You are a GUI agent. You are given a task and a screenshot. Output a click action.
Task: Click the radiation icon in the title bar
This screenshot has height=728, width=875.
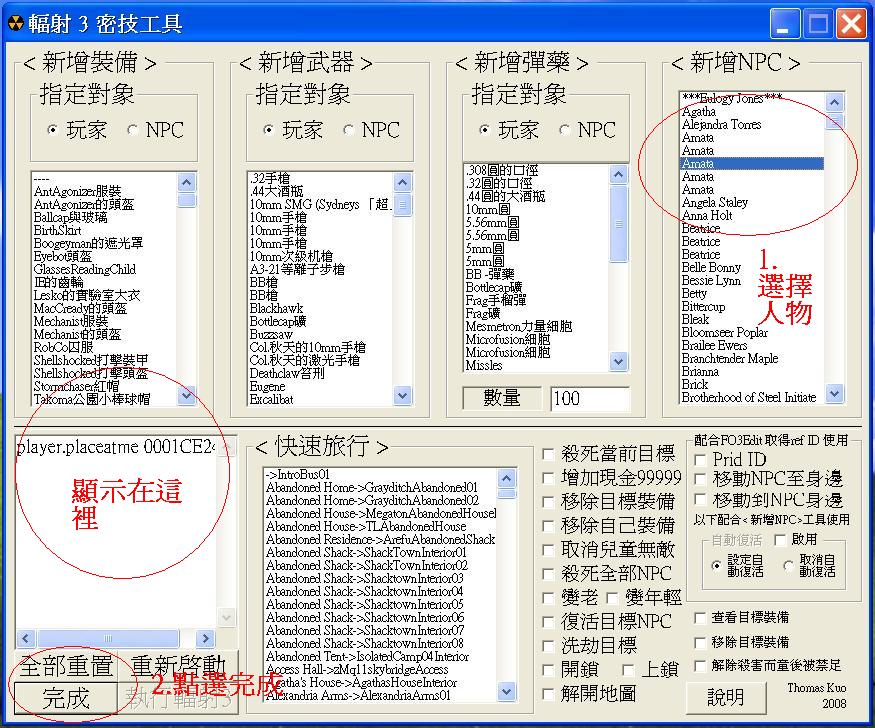[14, 24]
